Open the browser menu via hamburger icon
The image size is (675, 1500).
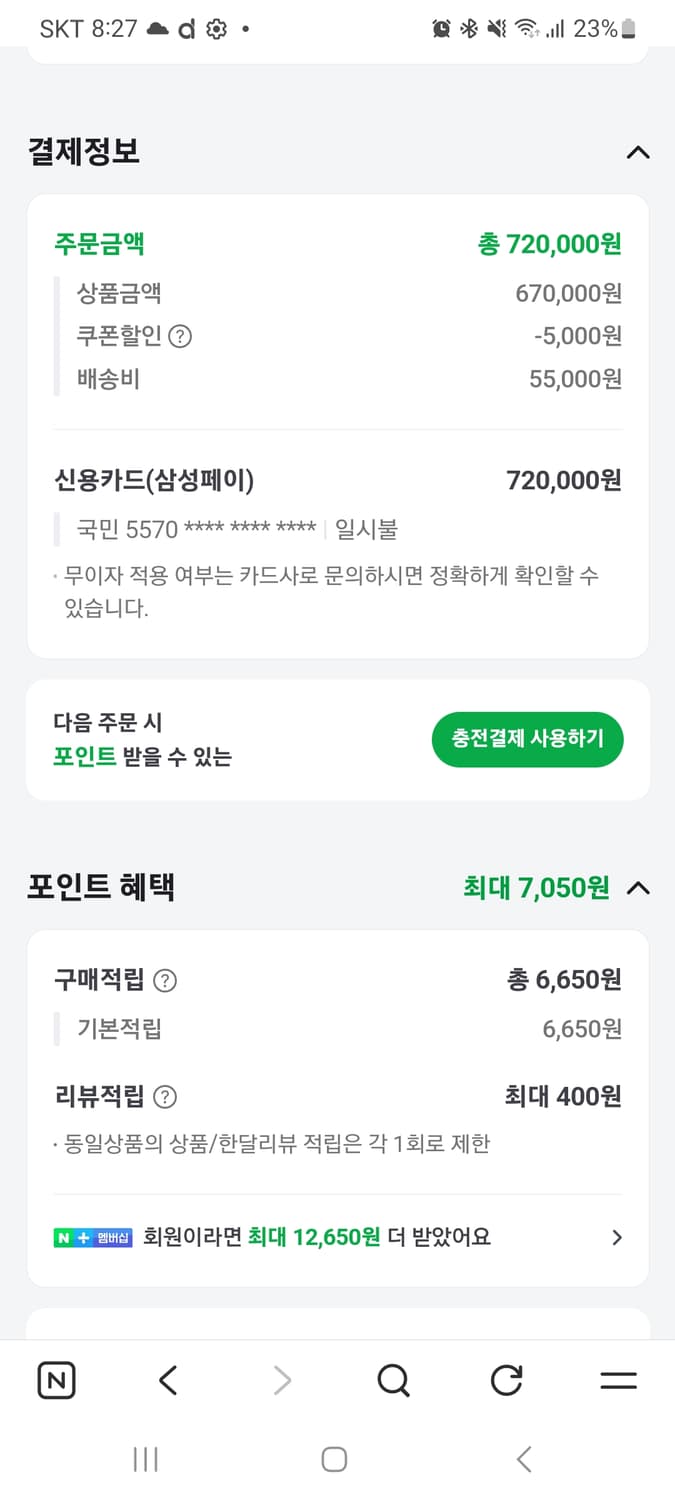coord(618,1381)
